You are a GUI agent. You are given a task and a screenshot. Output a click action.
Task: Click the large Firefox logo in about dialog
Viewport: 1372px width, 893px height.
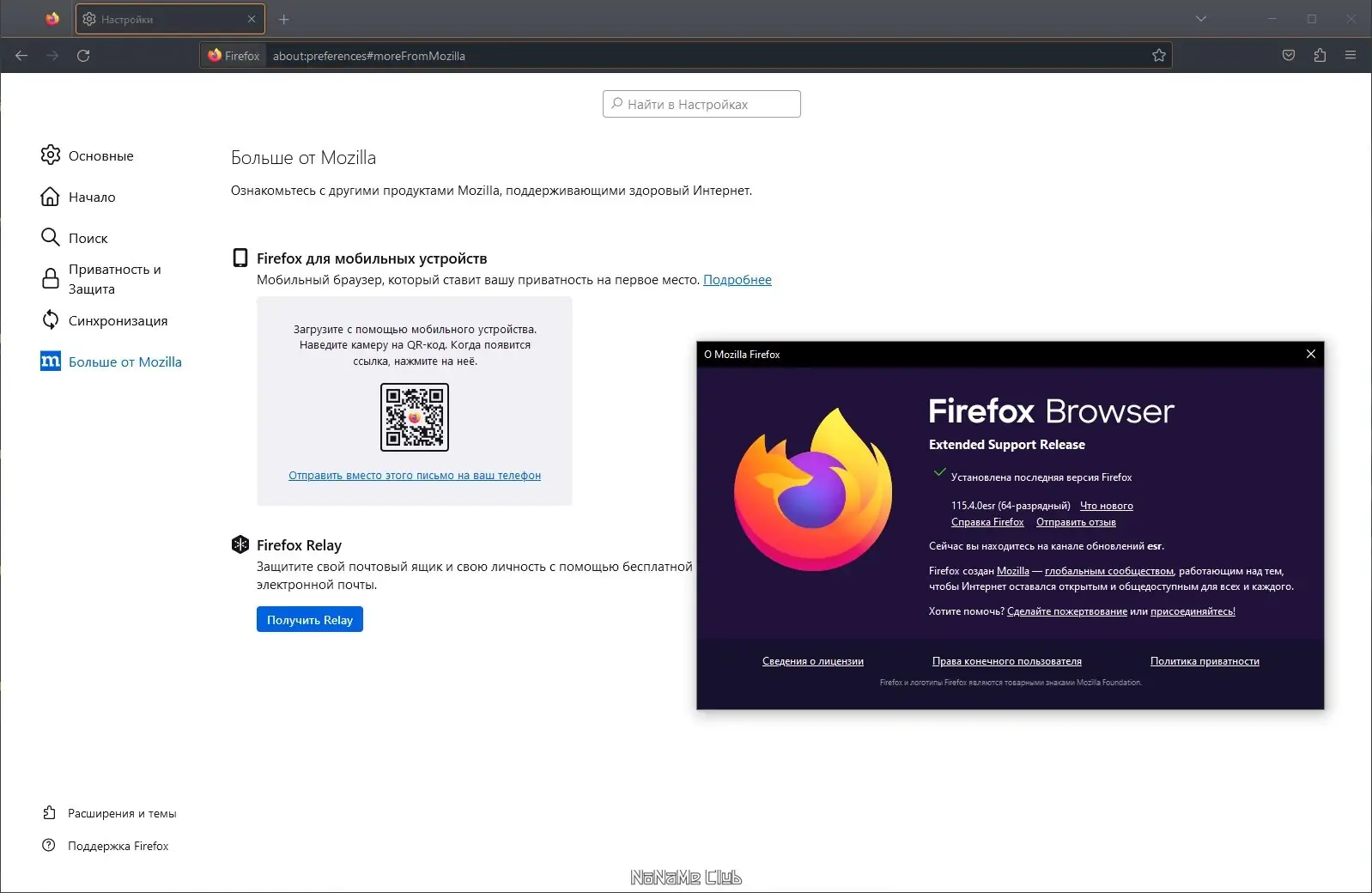(x=813, y=489)
